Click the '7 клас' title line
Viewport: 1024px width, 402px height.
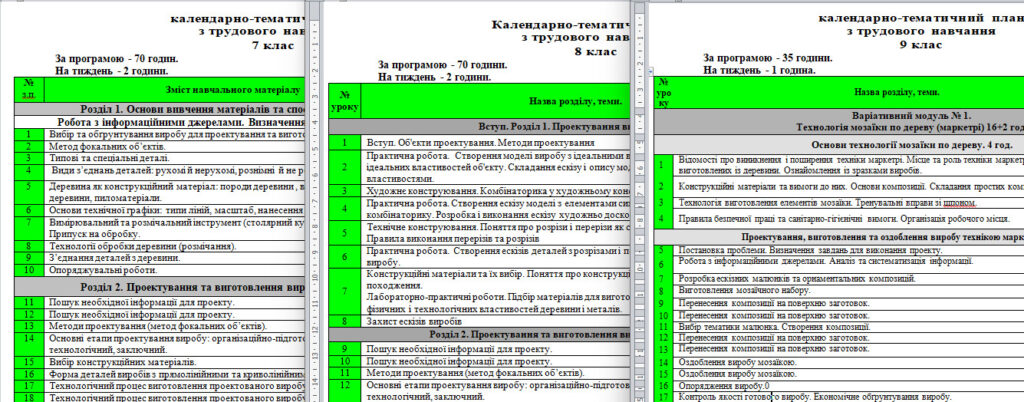(273, 46)
